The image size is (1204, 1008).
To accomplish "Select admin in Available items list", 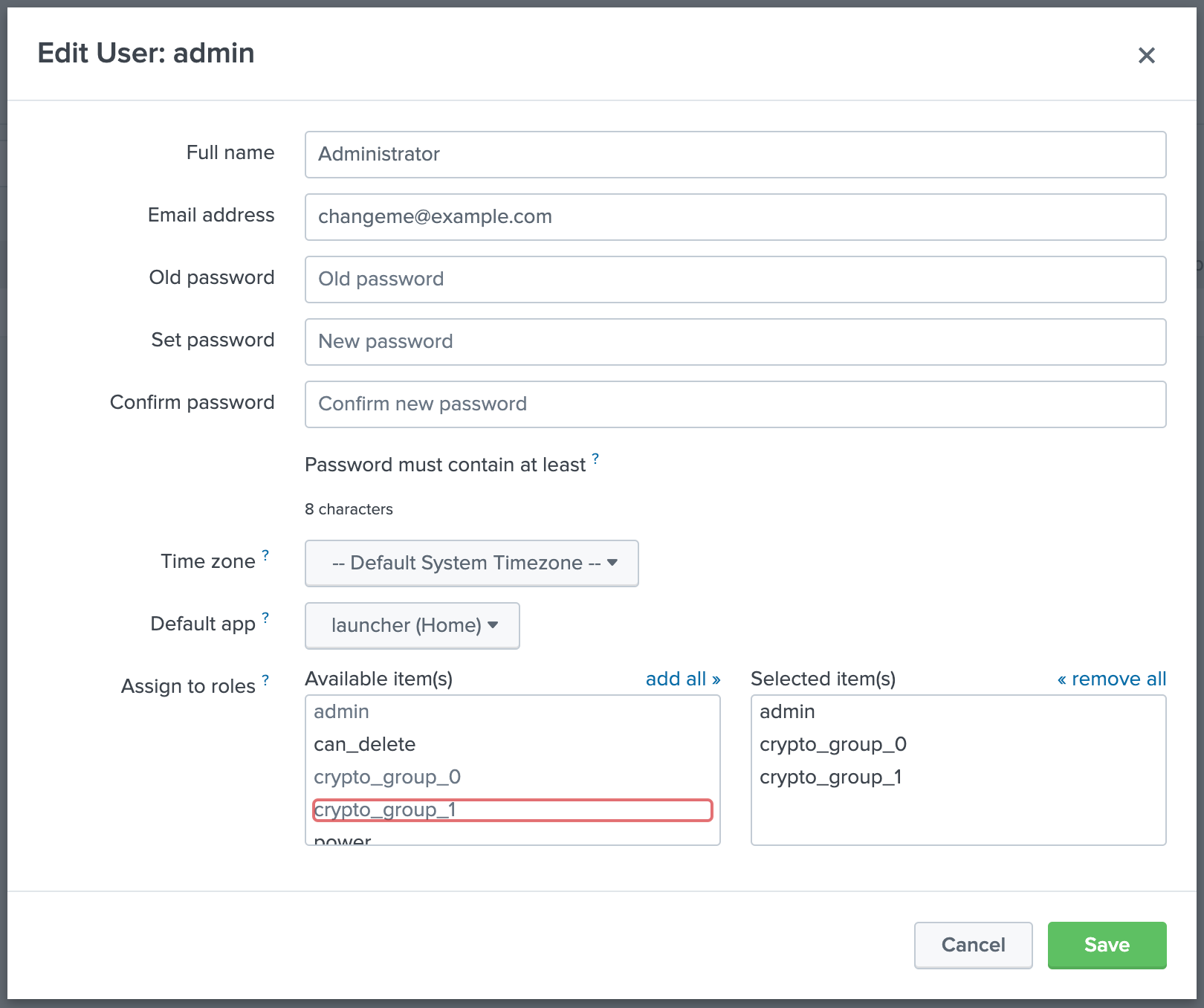I will pyautogui.click(x=512, y=711).
